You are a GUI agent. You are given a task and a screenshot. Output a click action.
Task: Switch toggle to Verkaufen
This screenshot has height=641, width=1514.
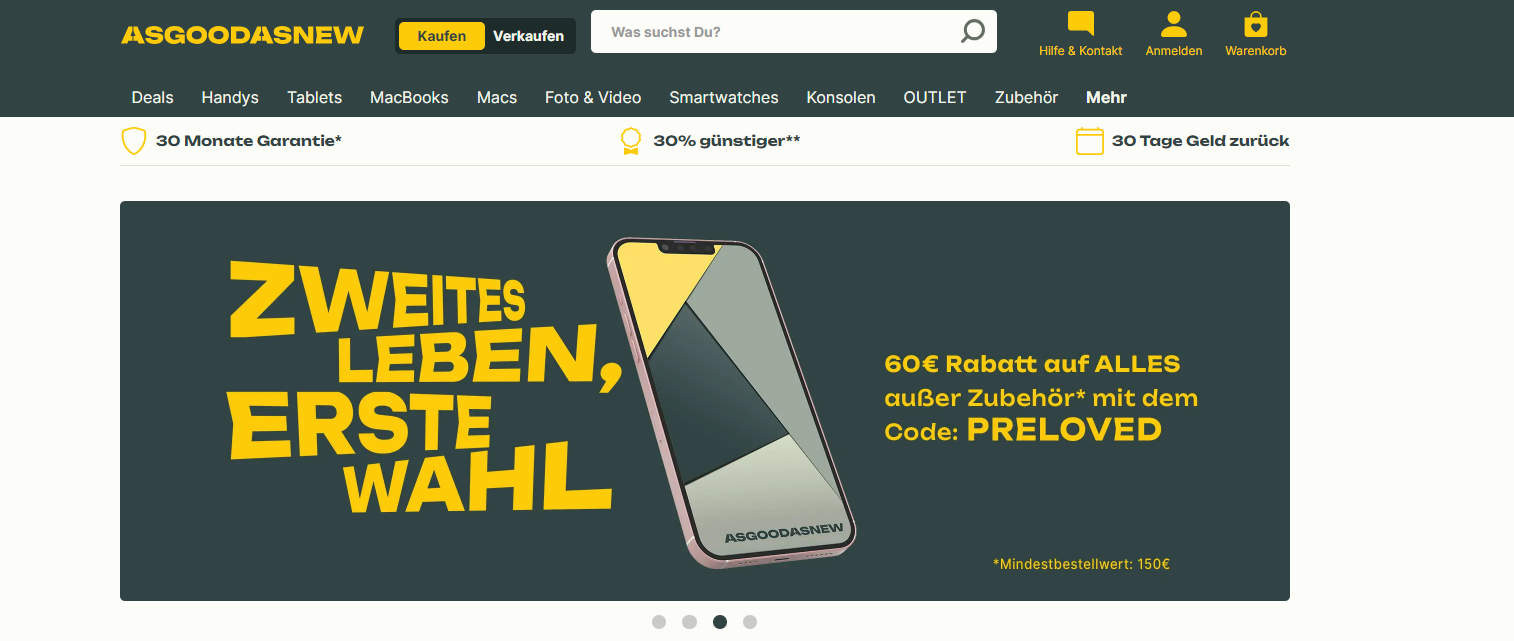(528, 36)
